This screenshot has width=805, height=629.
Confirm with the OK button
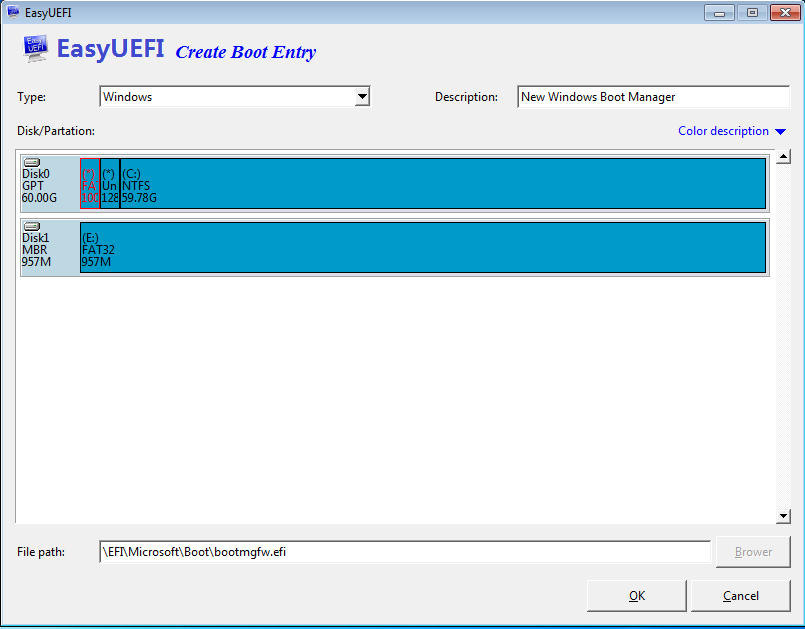point(637,596)
